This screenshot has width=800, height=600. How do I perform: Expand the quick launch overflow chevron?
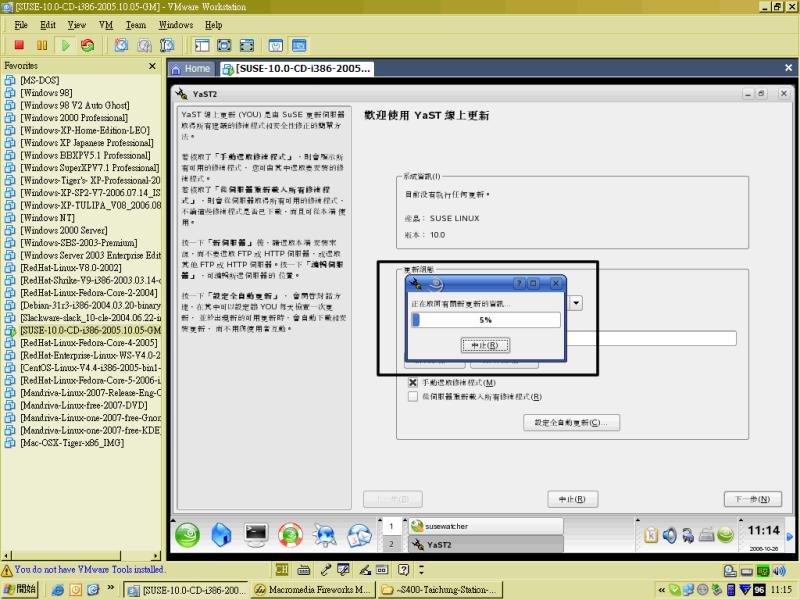111,588
